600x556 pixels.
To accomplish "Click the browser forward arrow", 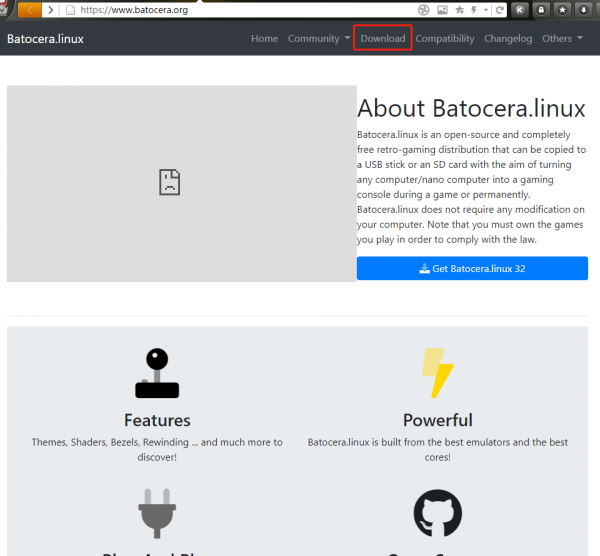I will [x=50, y=9].
